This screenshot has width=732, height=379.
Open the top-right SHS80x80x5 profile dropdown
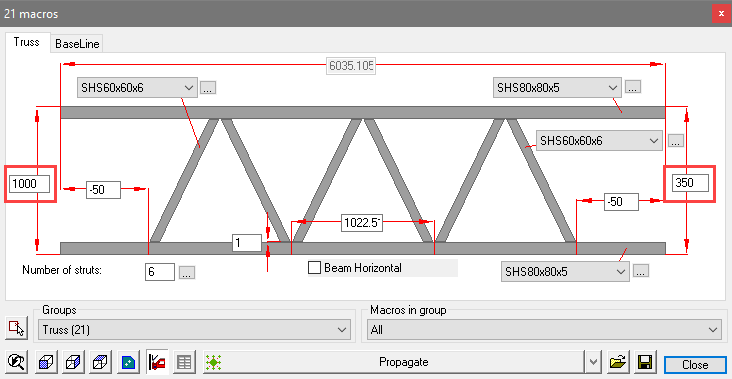(557, 87)
